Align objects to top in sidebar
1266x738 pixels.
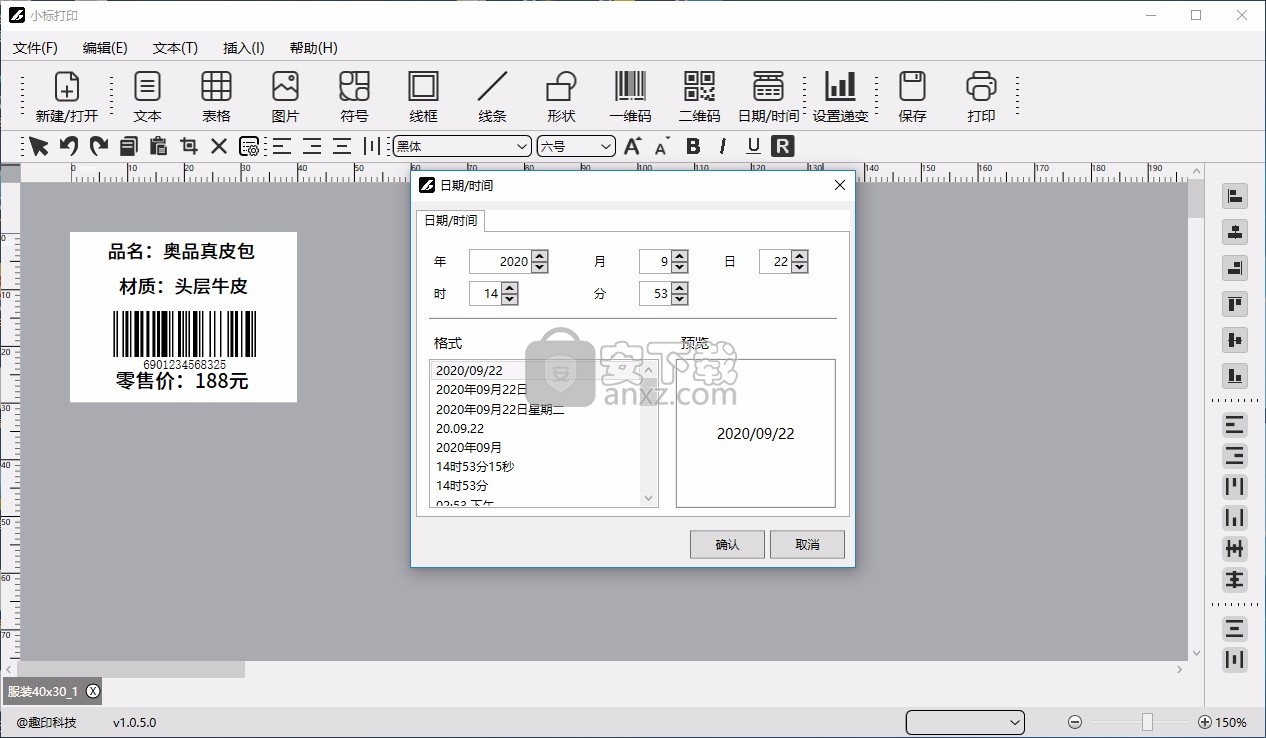point(1235,305)
